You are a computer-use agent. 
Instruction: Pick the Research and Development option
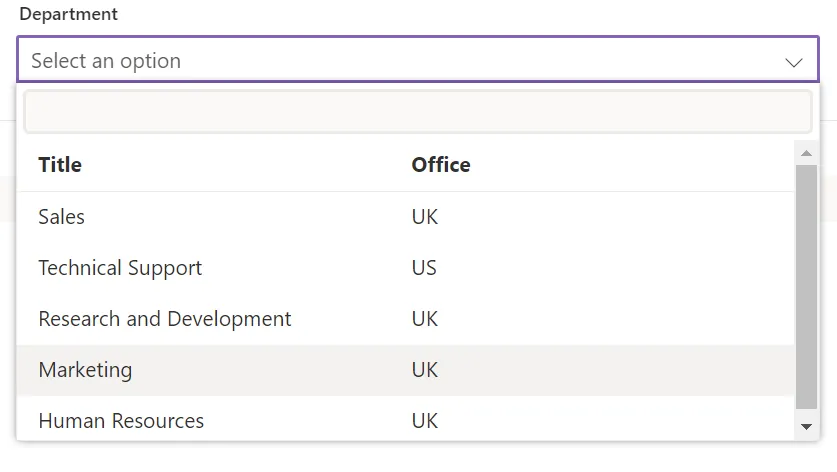click(x=165, y=319)
